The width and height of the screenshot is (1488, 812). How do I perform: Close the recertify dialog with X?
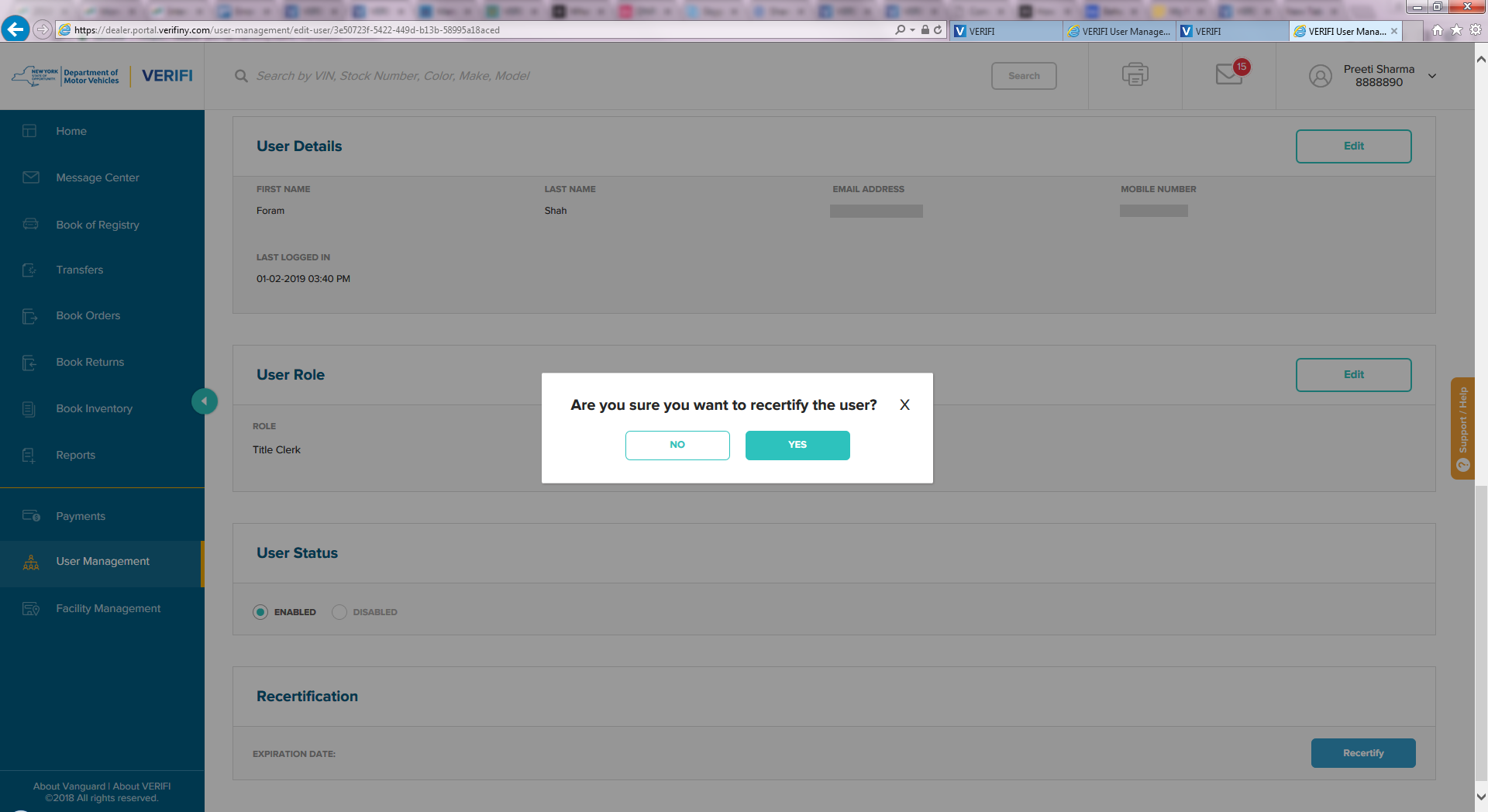(x=904, y=405)
